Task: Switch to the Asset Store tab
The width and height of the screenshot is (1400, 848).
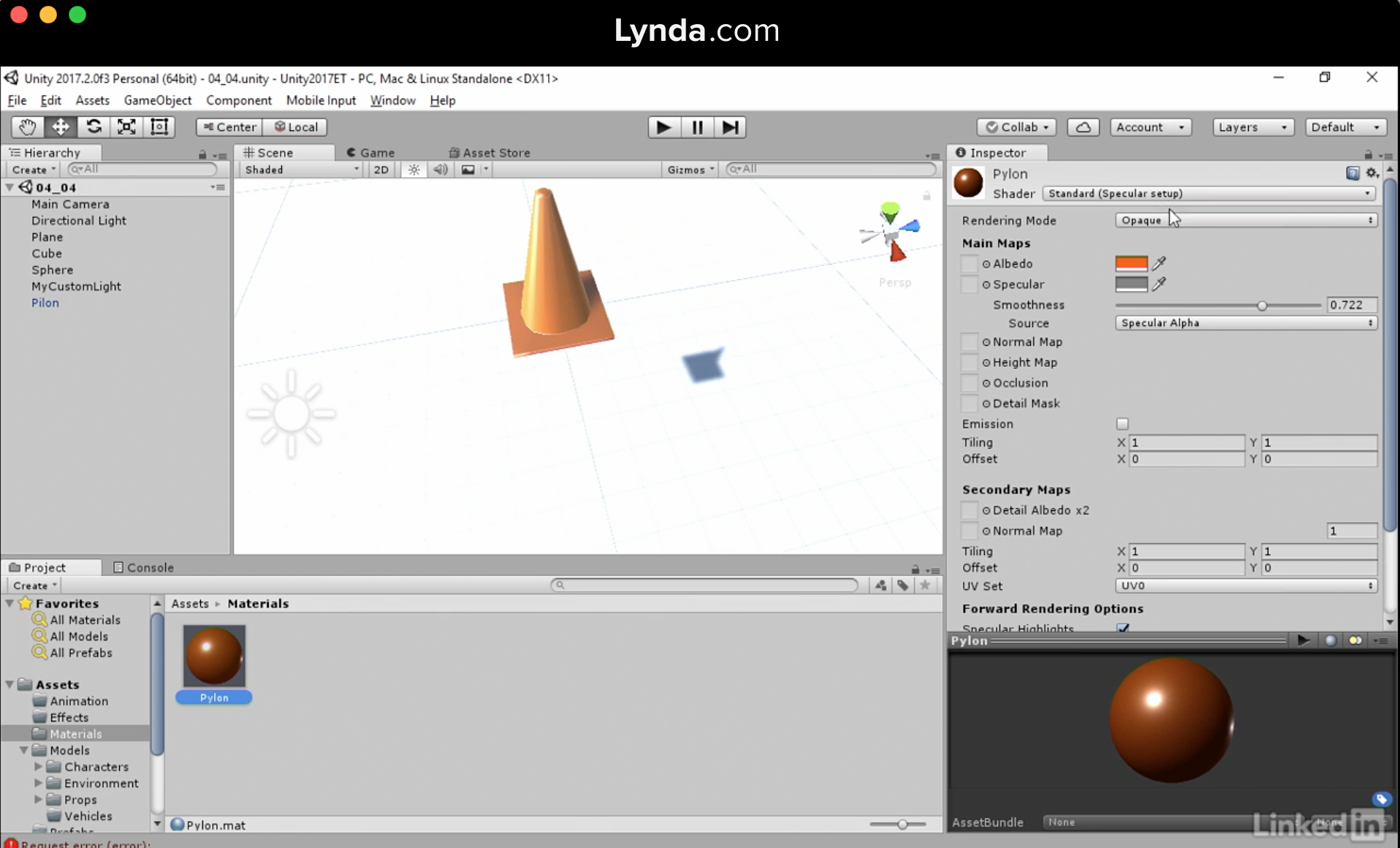Action: [490, 153]
